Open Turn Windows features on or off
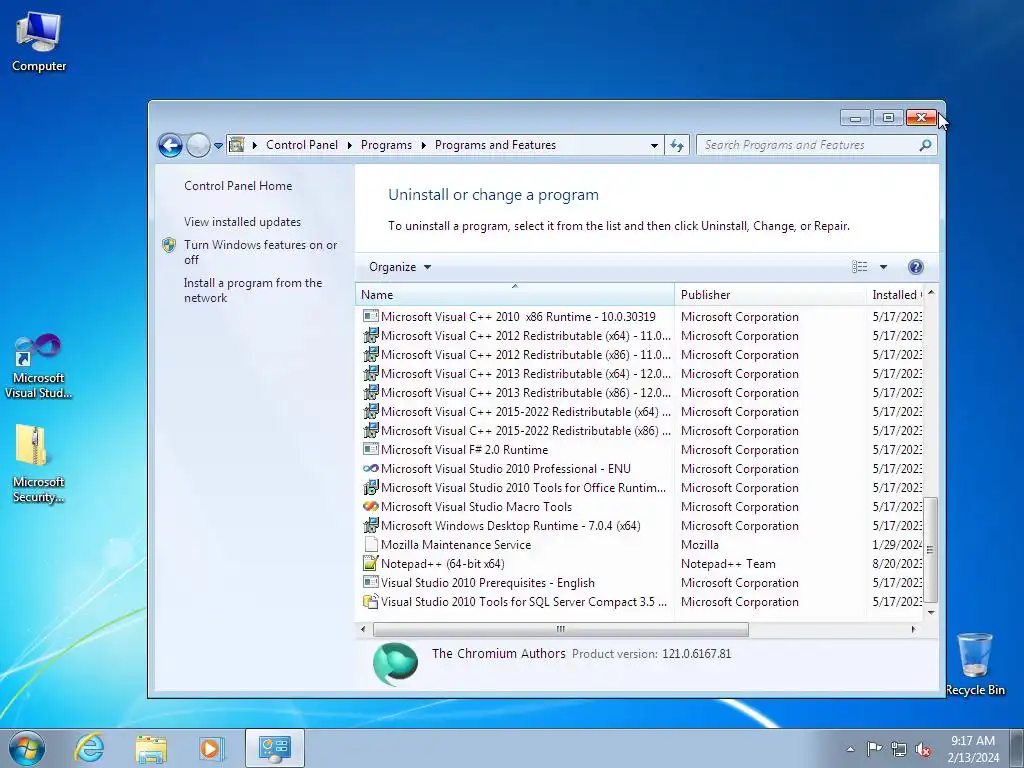This screenshot has height=768, width=1024. (x=260, y=252)
